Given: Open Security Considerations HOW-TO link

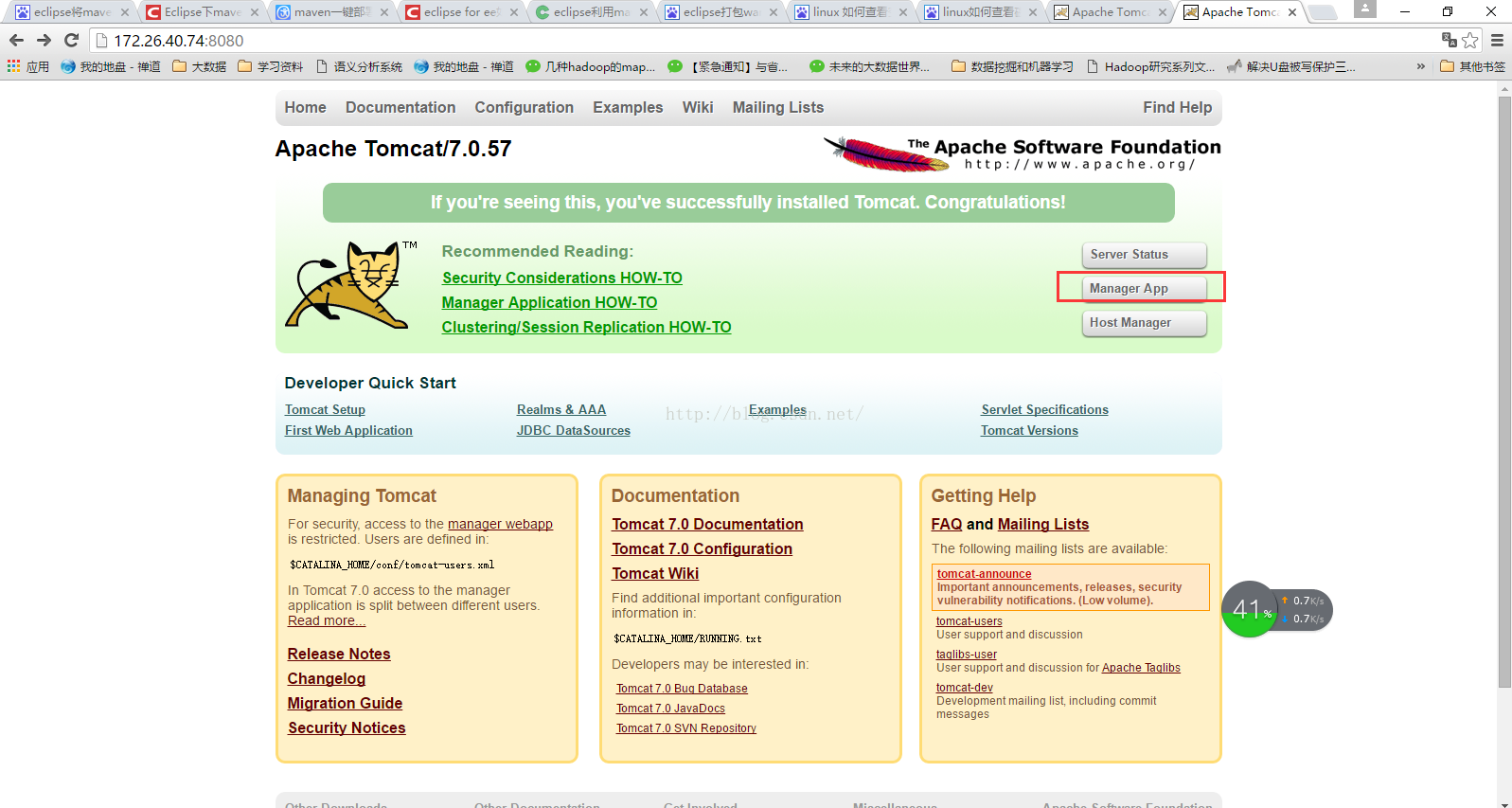Looking at the screenshot, I should coord(561,278).
